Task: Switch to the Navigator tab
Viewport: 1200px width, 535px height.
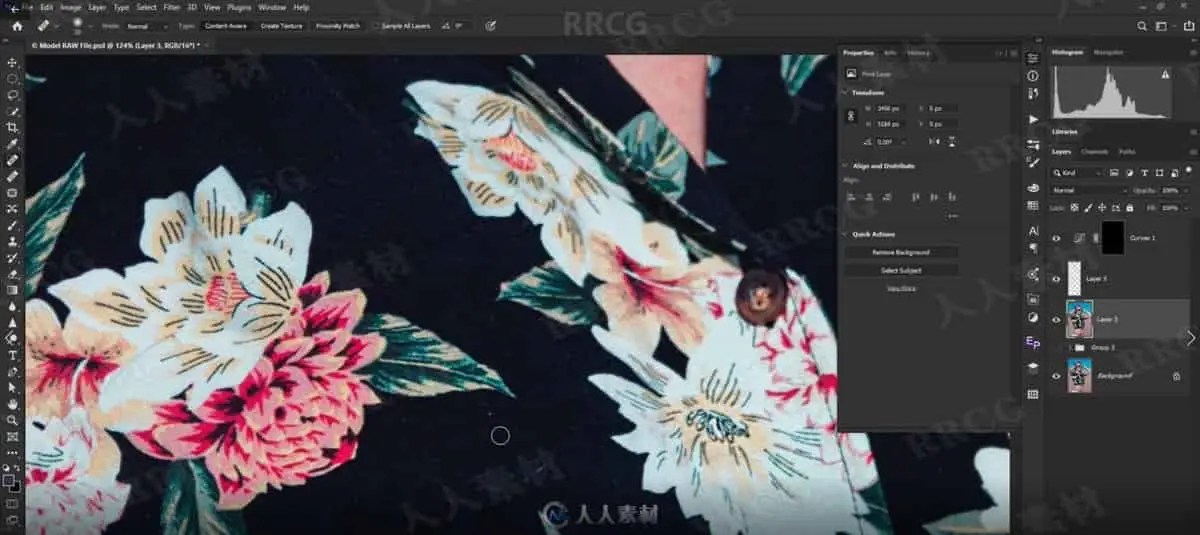Action: click(1109, 52)
